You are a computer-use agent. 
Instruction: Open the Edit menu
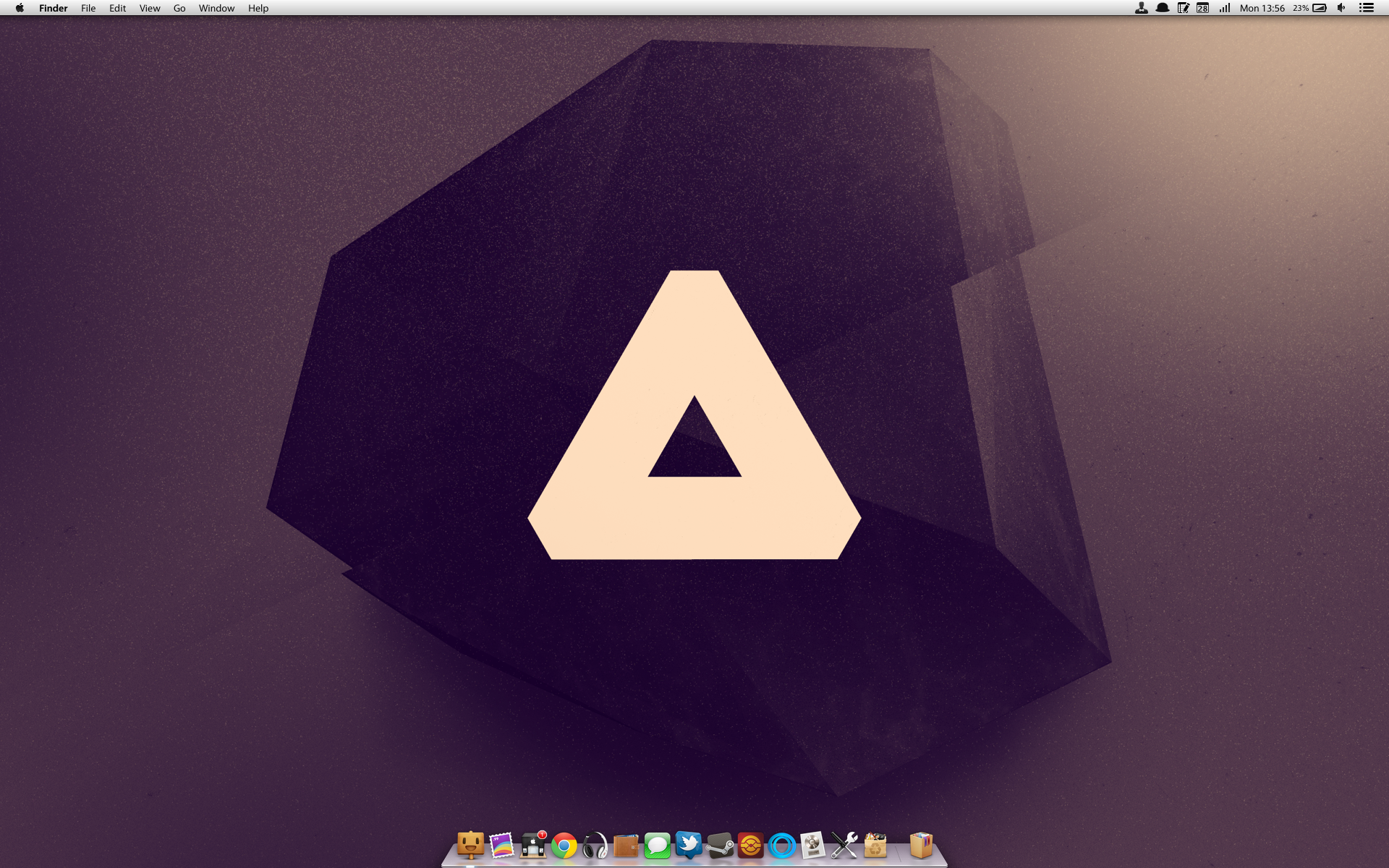(117, 8)
